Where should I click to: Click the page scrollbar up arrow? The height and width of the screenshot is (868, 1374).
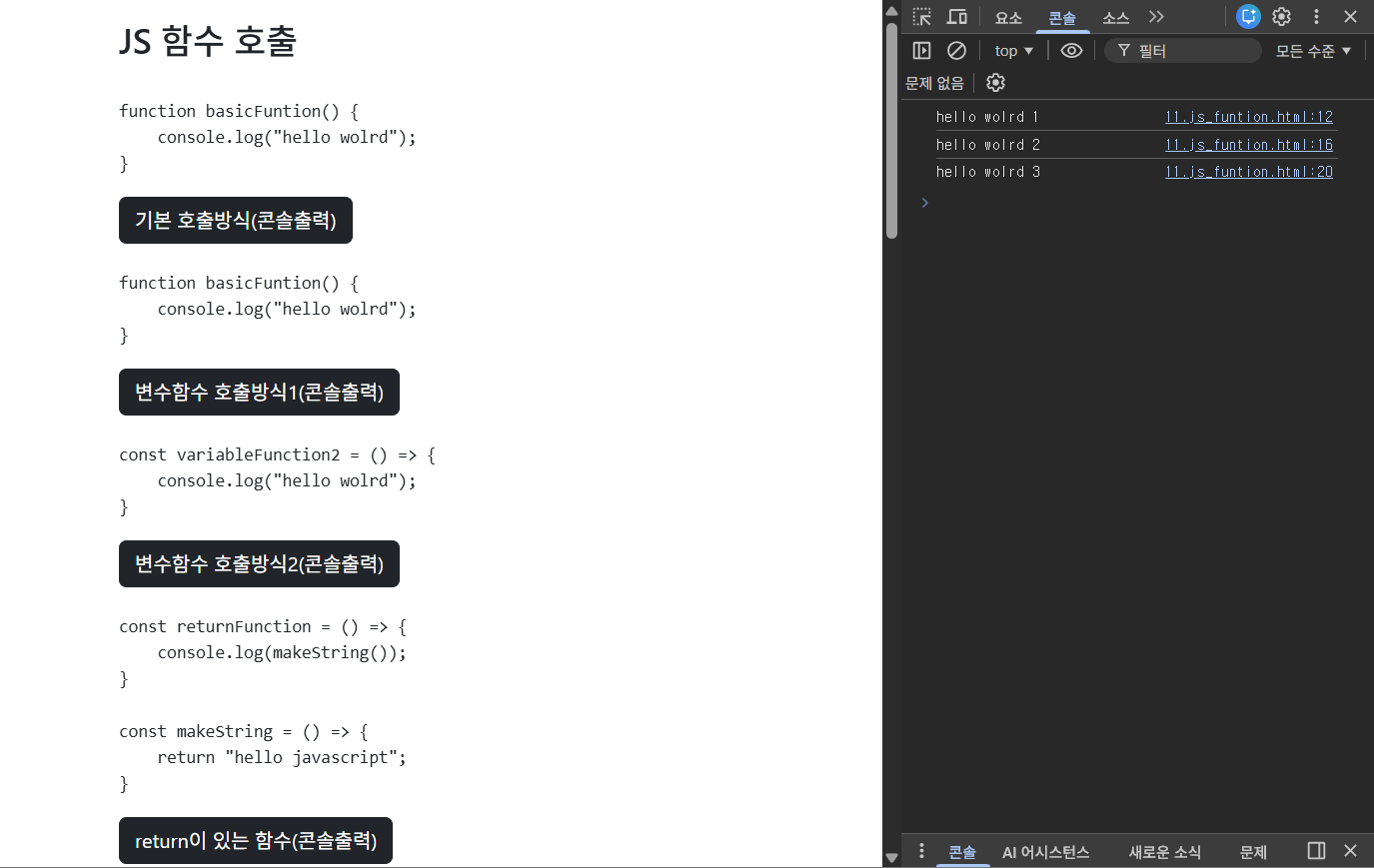[891, 10]
